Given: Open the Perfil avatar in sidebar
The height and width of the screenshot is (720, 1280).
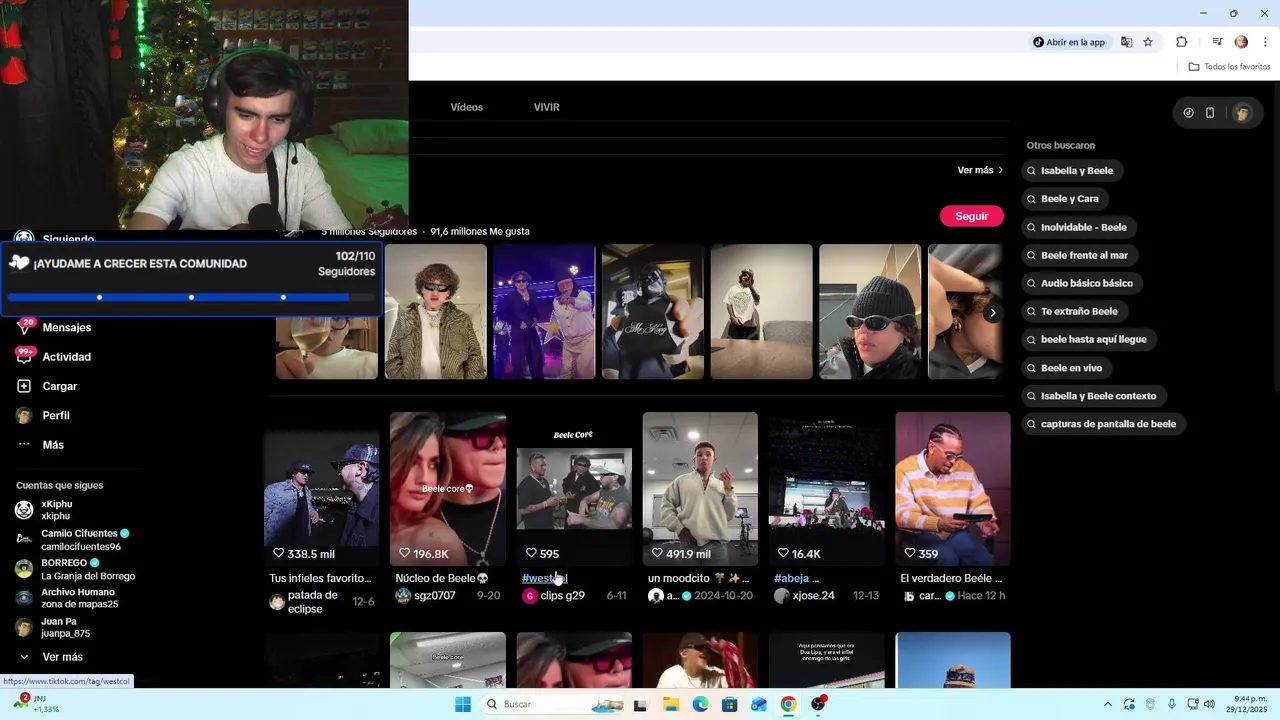Looking at the screenshot, I should coord(24,415).
